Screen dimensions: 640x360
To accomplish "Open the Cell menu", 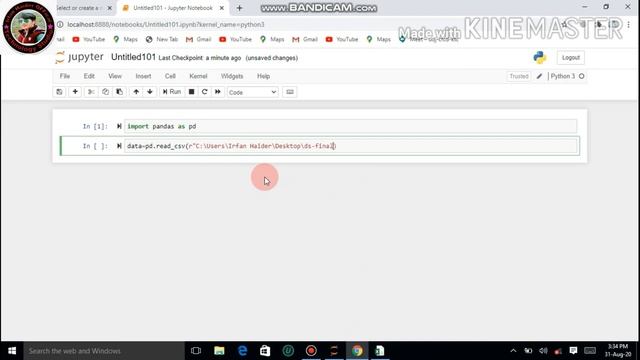I will click(x=170, y=76).
